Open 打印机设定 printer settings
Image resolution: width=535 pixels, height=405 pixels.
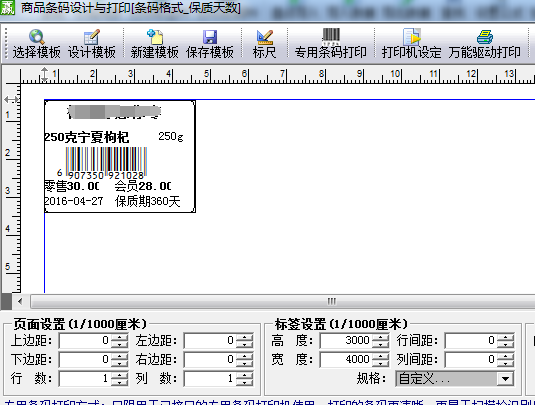click(x=411, y=44)
